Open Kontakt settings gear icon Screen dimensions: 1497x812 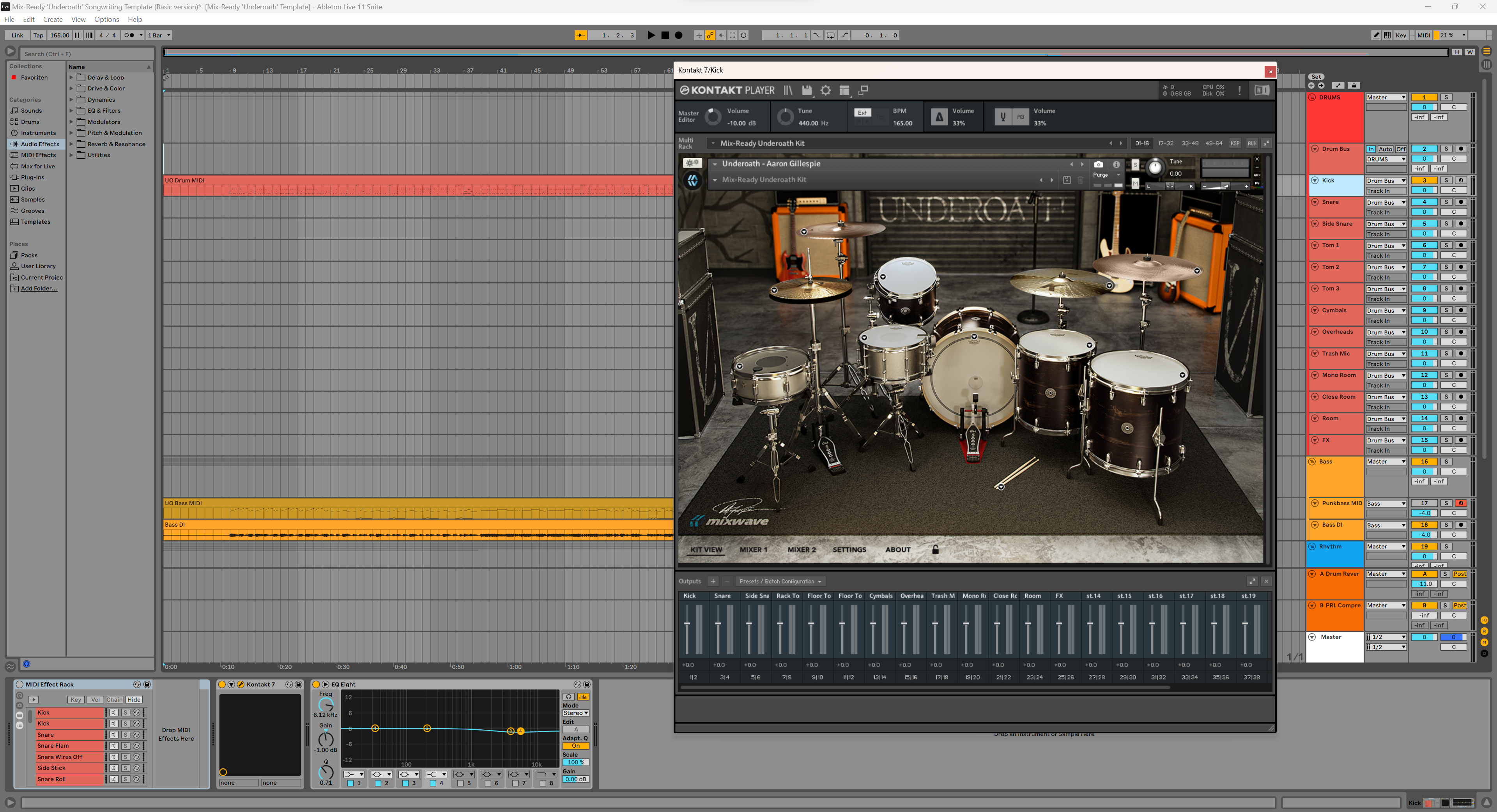(825, 91)
